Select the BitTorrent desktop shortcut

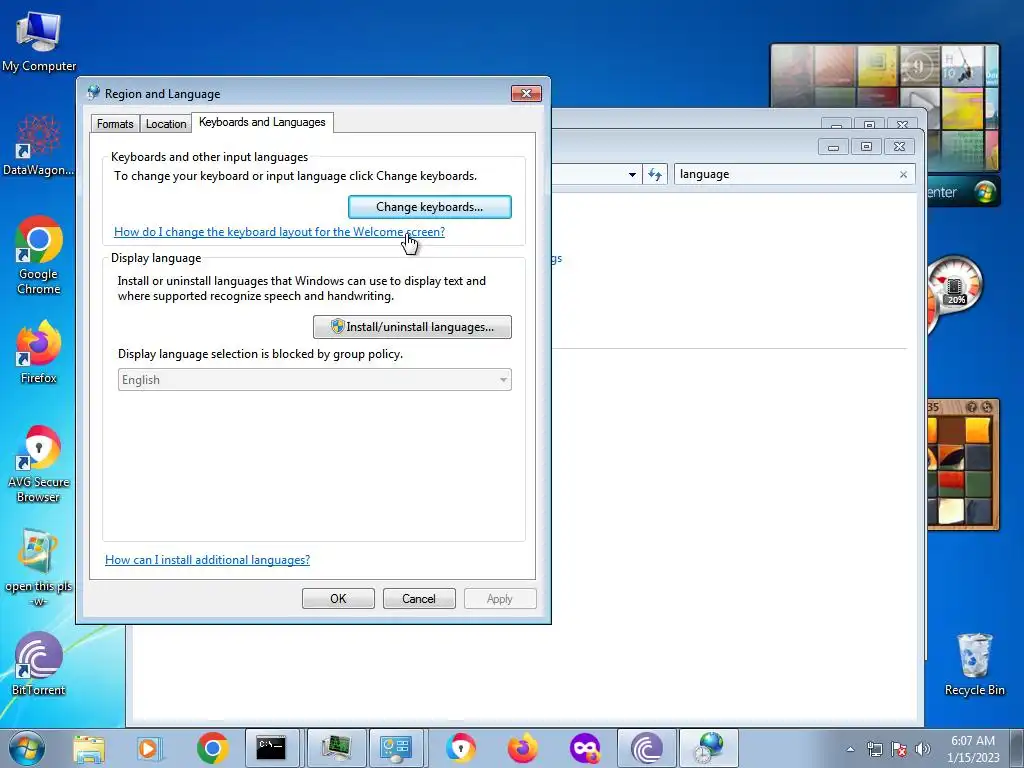(39, 664)
